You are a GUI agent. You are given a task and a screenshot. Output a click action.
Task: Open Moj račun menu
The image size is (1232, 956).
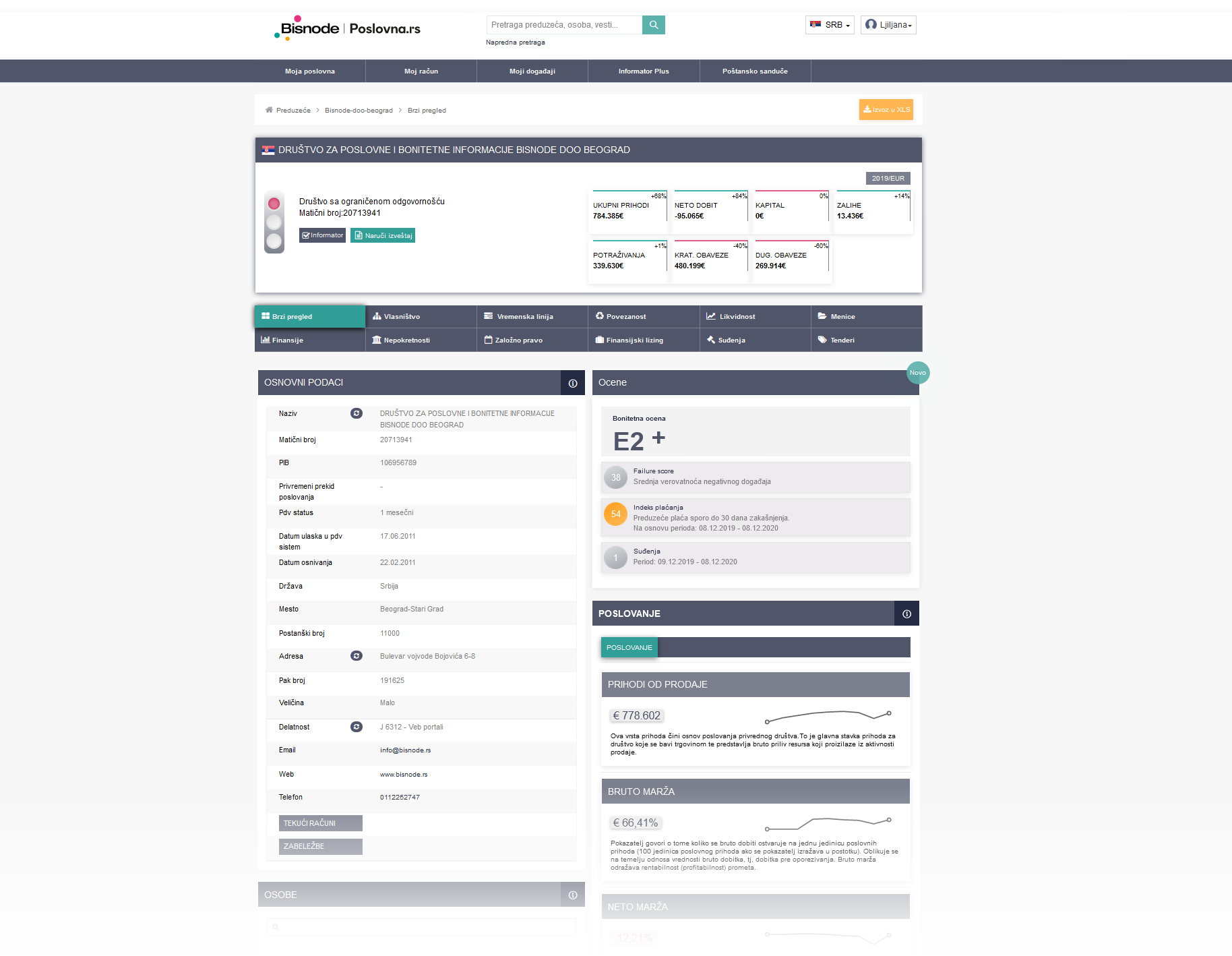point(421,71)
